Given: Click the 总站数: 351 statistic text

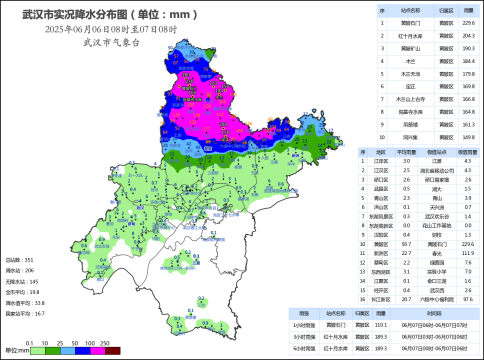Looking at the screenshot, I should point(19,260).
